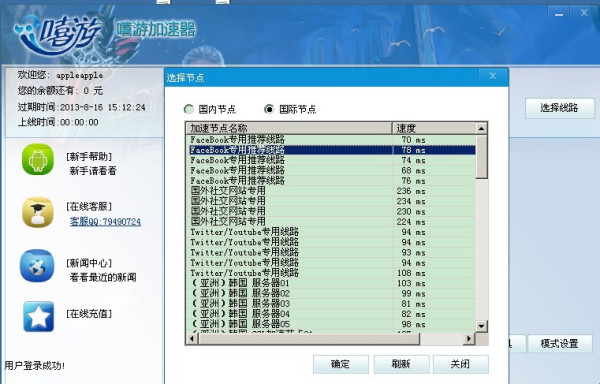The width and height of the screenshot is (600, 384).
Task: Select the (亚洲)韩国 服务器03 row
Action: pos(331,304)
